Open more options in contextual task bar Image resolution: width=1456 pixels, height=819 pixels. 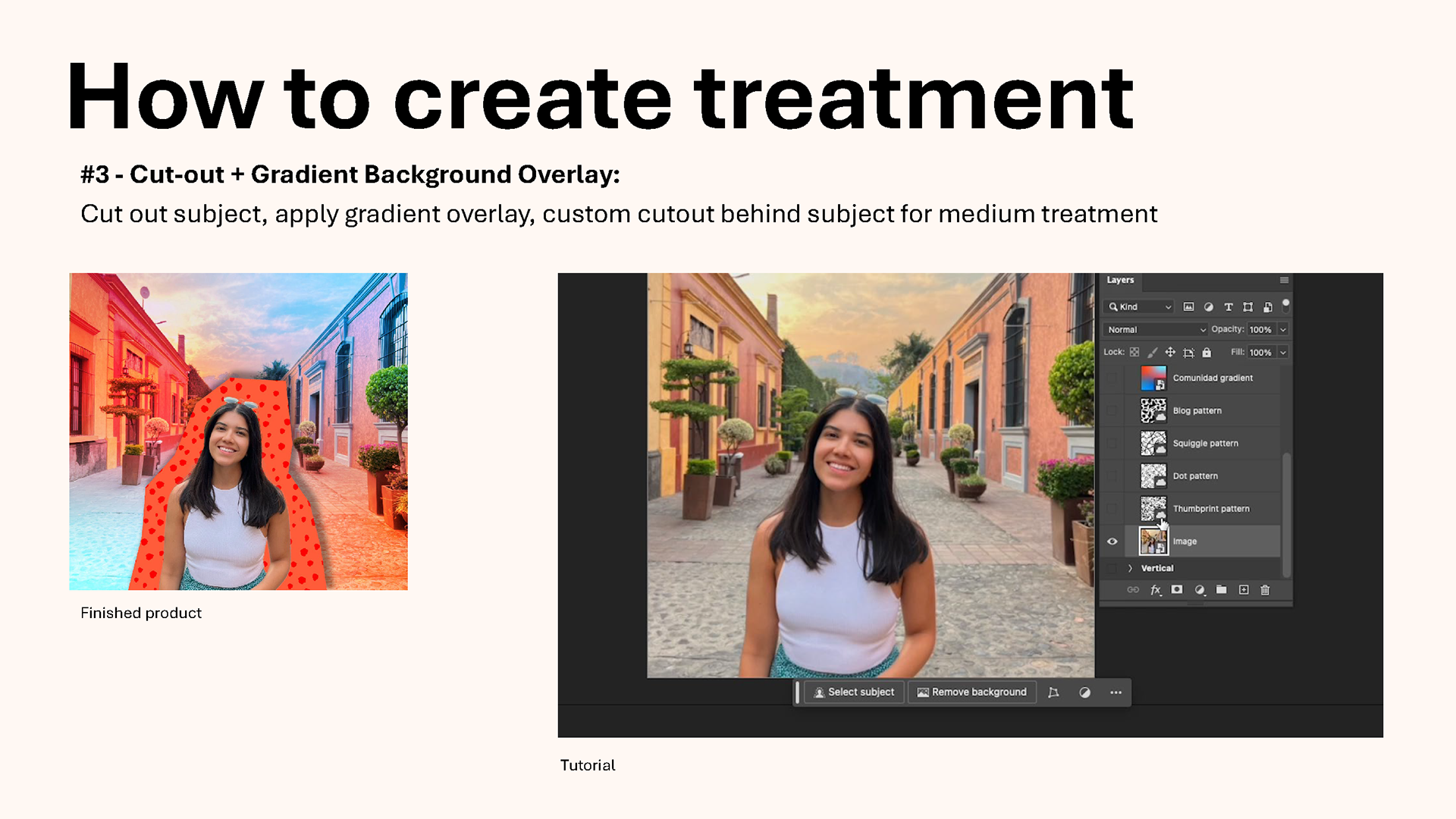[1116, 692]
